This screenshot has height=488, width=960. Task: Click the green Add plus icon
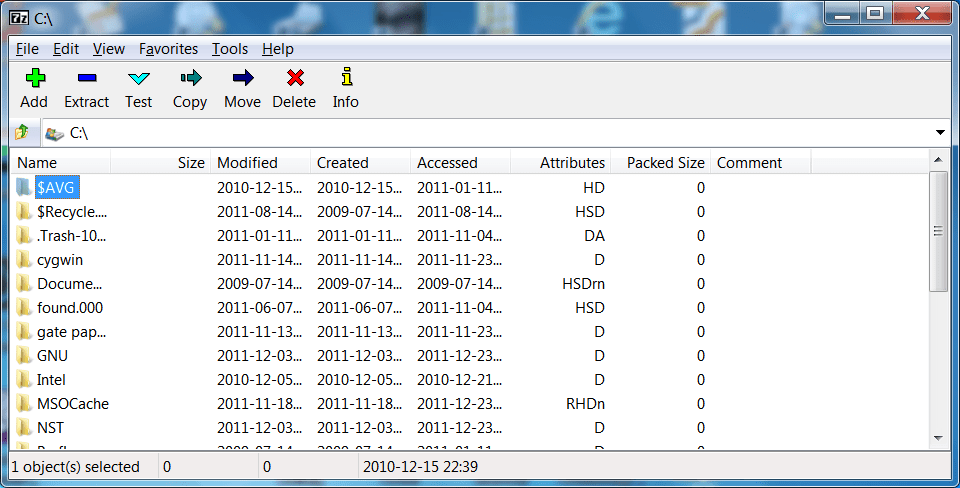click(35, 78)
